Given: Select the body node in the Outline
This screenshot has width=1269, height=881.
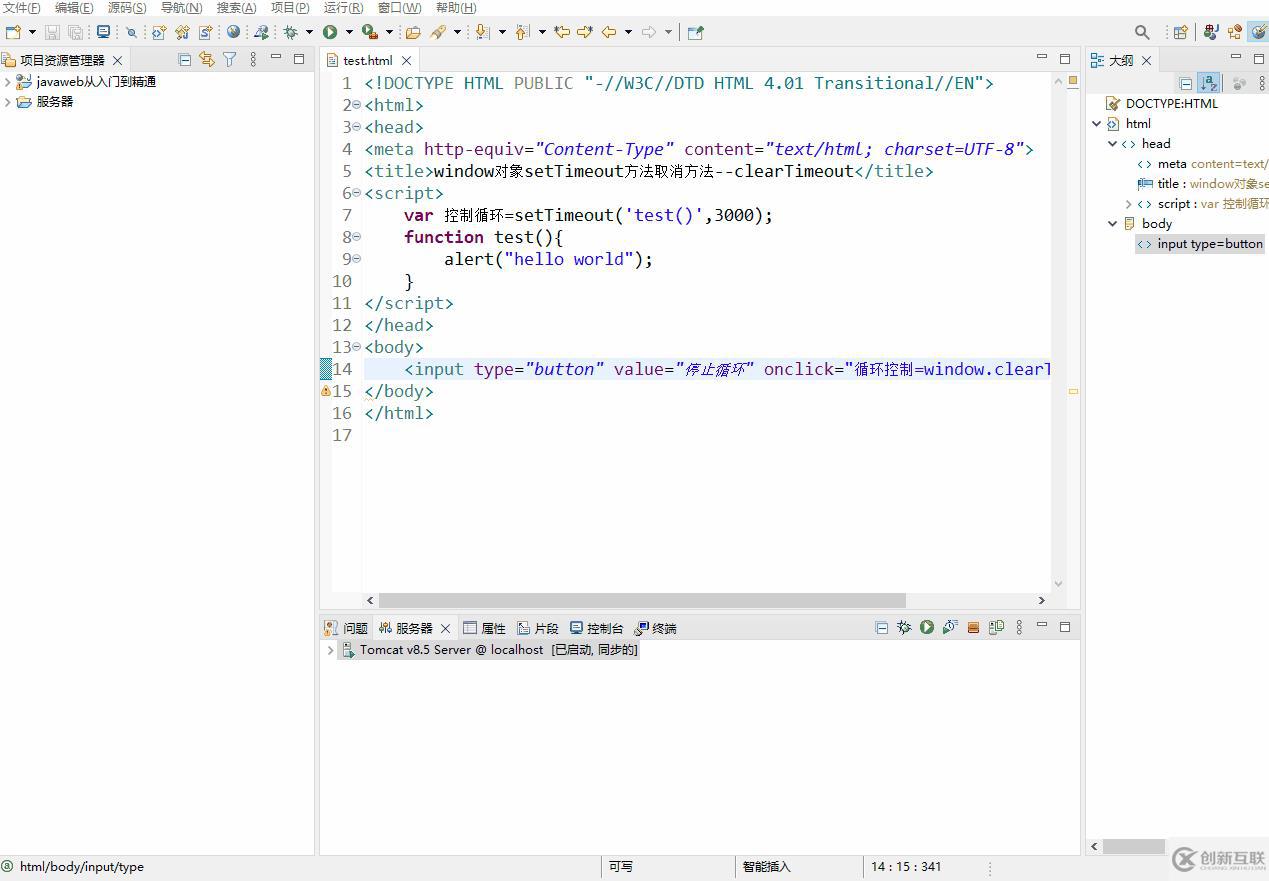Looking at the screenshot, I should pos(1156,224).
